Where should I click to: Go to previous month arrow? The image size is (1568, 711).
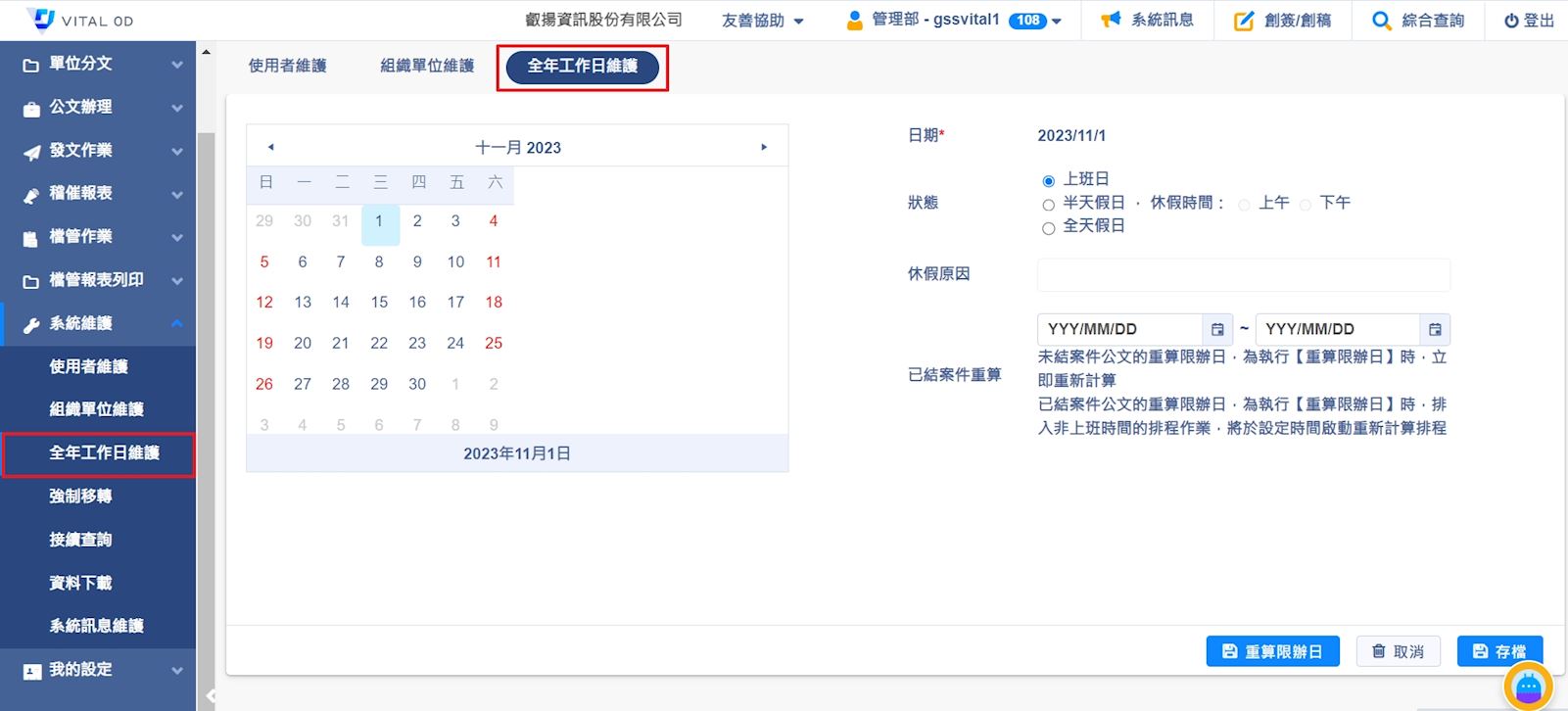pos(271,147)
